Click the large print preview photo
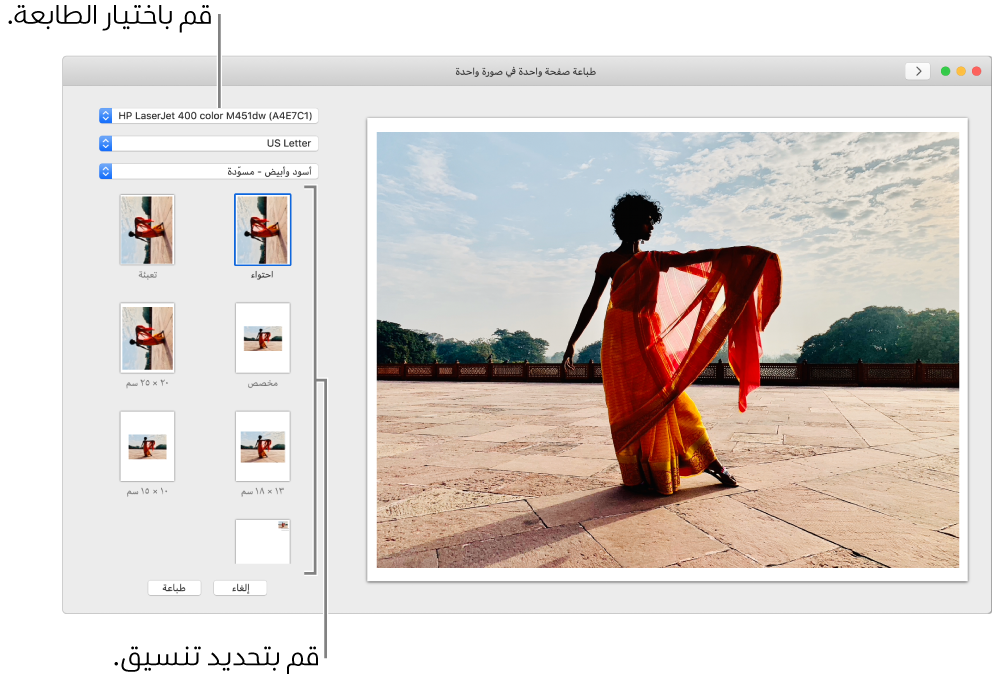Viewport: 992px width, 681px height. 667,349
